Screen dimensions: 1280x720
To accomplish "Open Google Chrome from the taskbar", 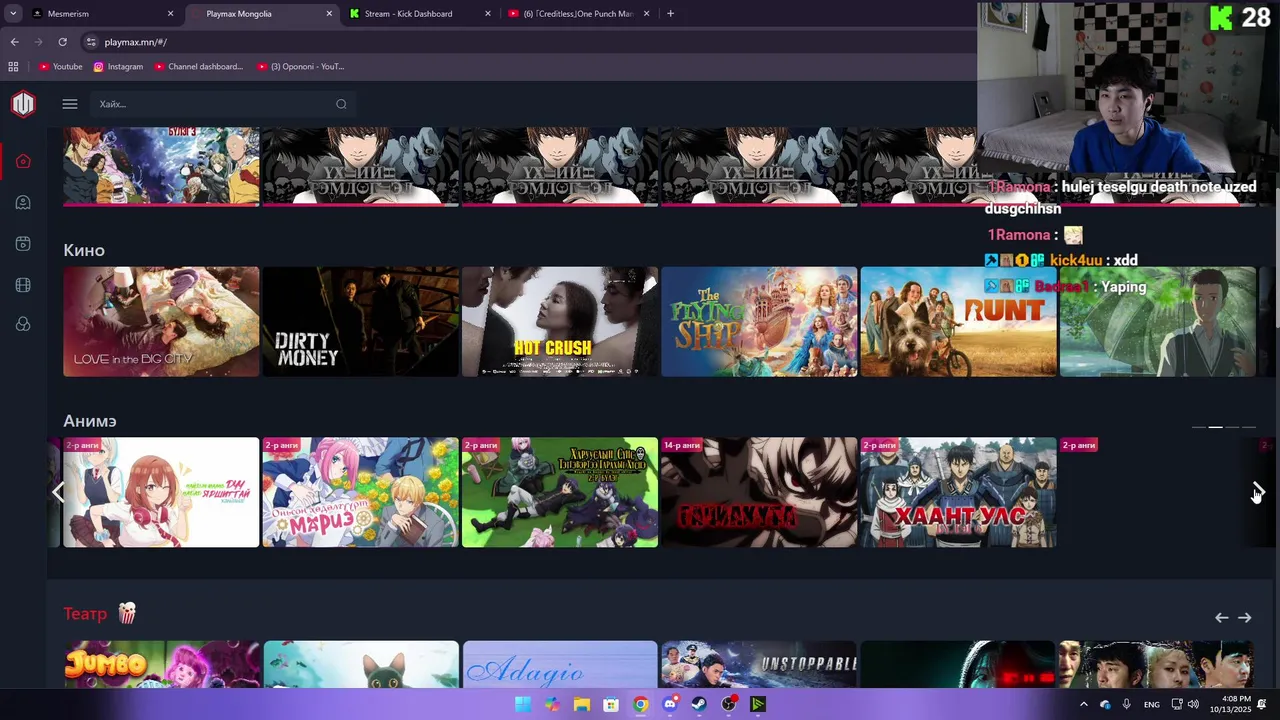I will (641, 704).
